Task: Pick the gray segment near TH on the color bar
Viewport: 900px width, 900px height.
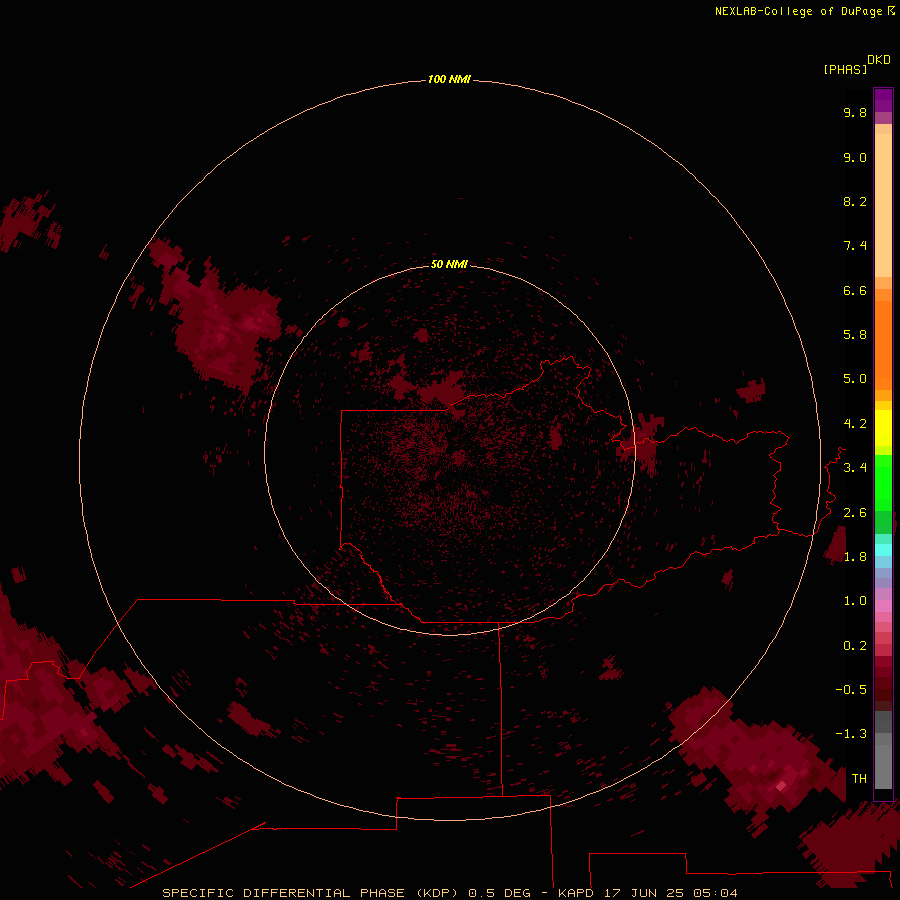Action: coord(883,766)
